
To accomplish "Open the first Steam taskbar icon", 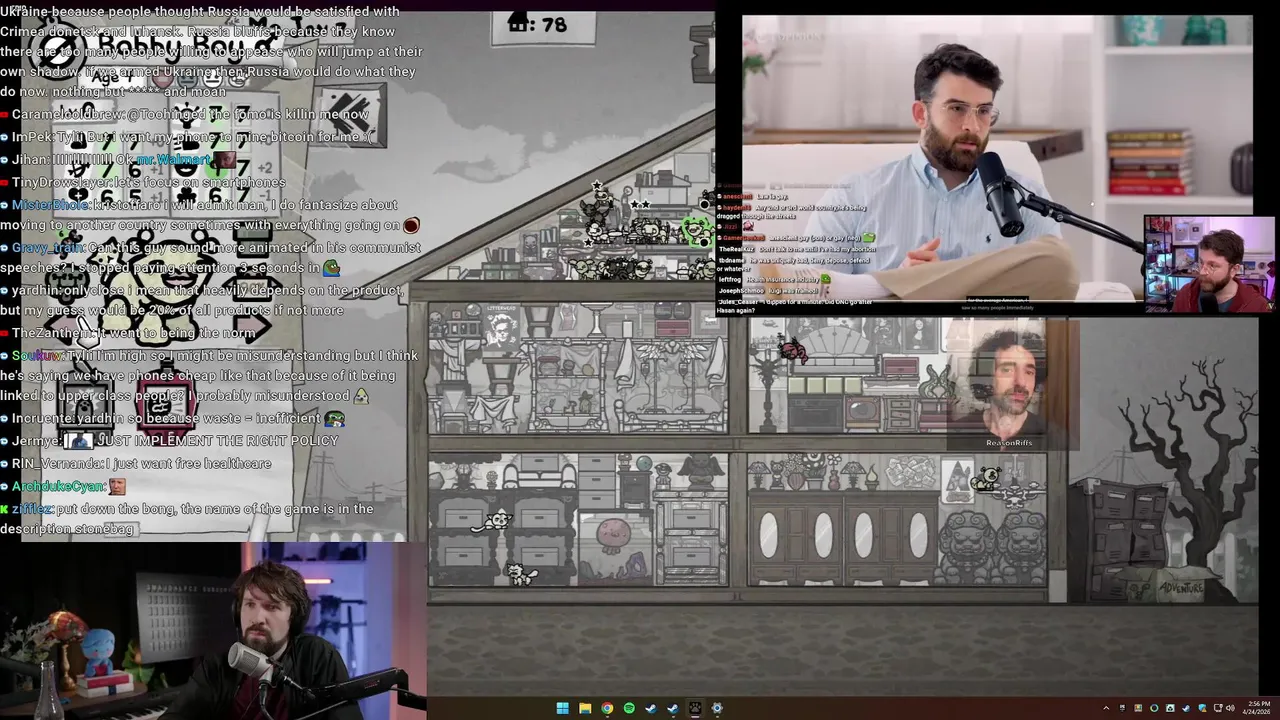I will click(x=651, y=708).
